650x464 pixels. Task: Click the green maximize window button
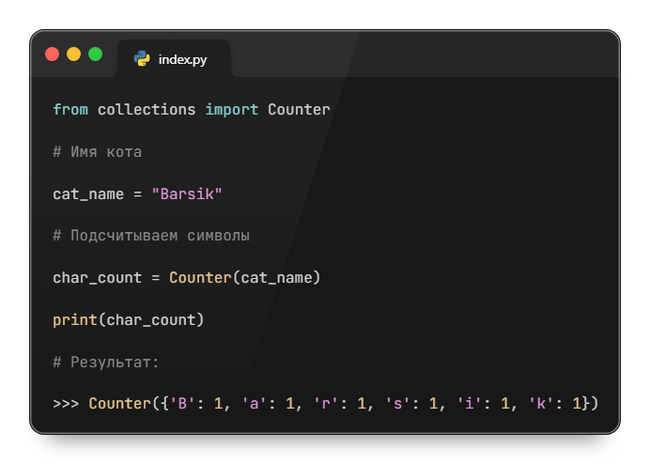[x=96, y=54]
